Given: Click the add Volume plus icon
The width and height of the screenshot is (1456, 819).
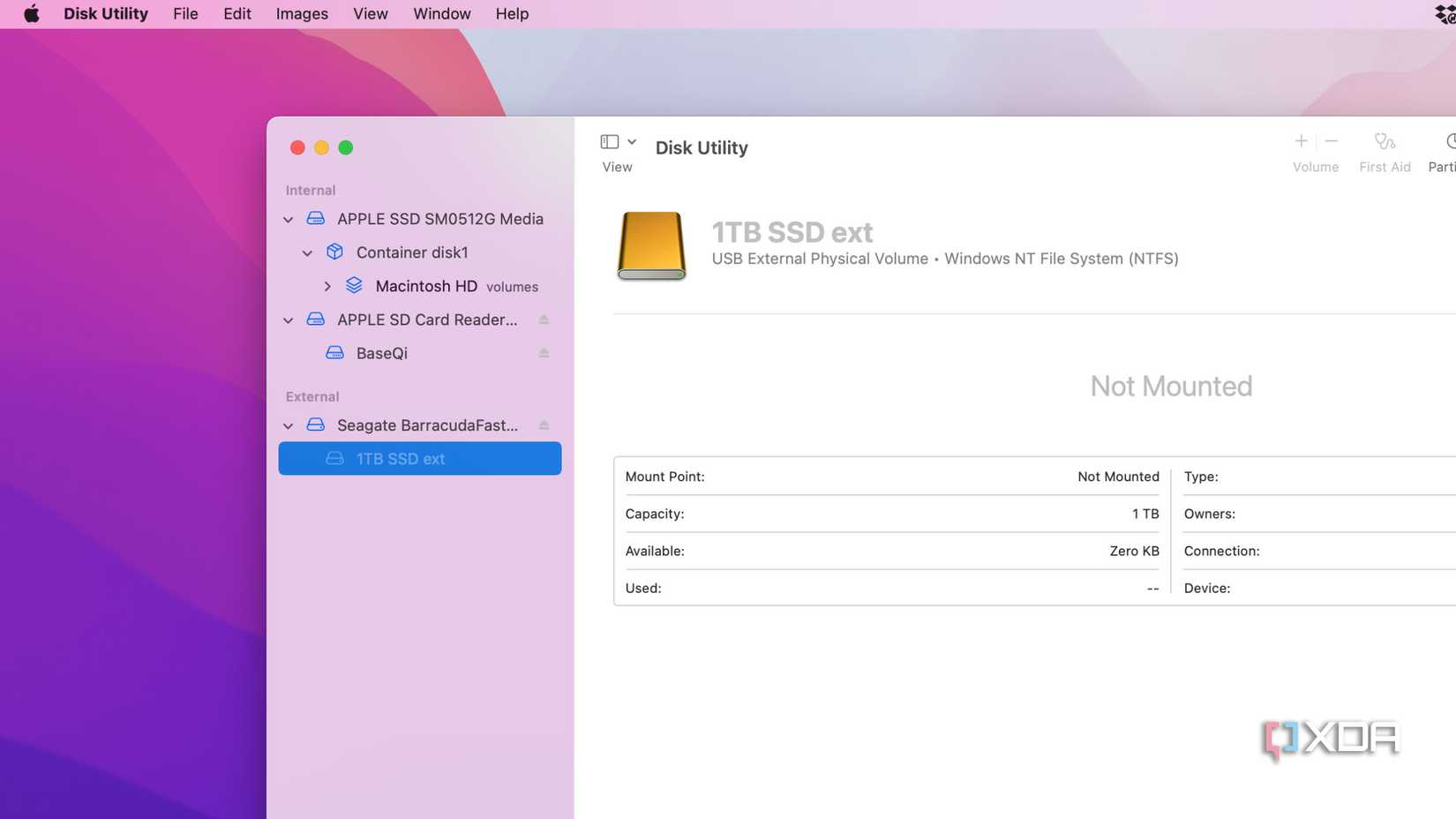Looking at the screenshot, I should click(1301, 141).
